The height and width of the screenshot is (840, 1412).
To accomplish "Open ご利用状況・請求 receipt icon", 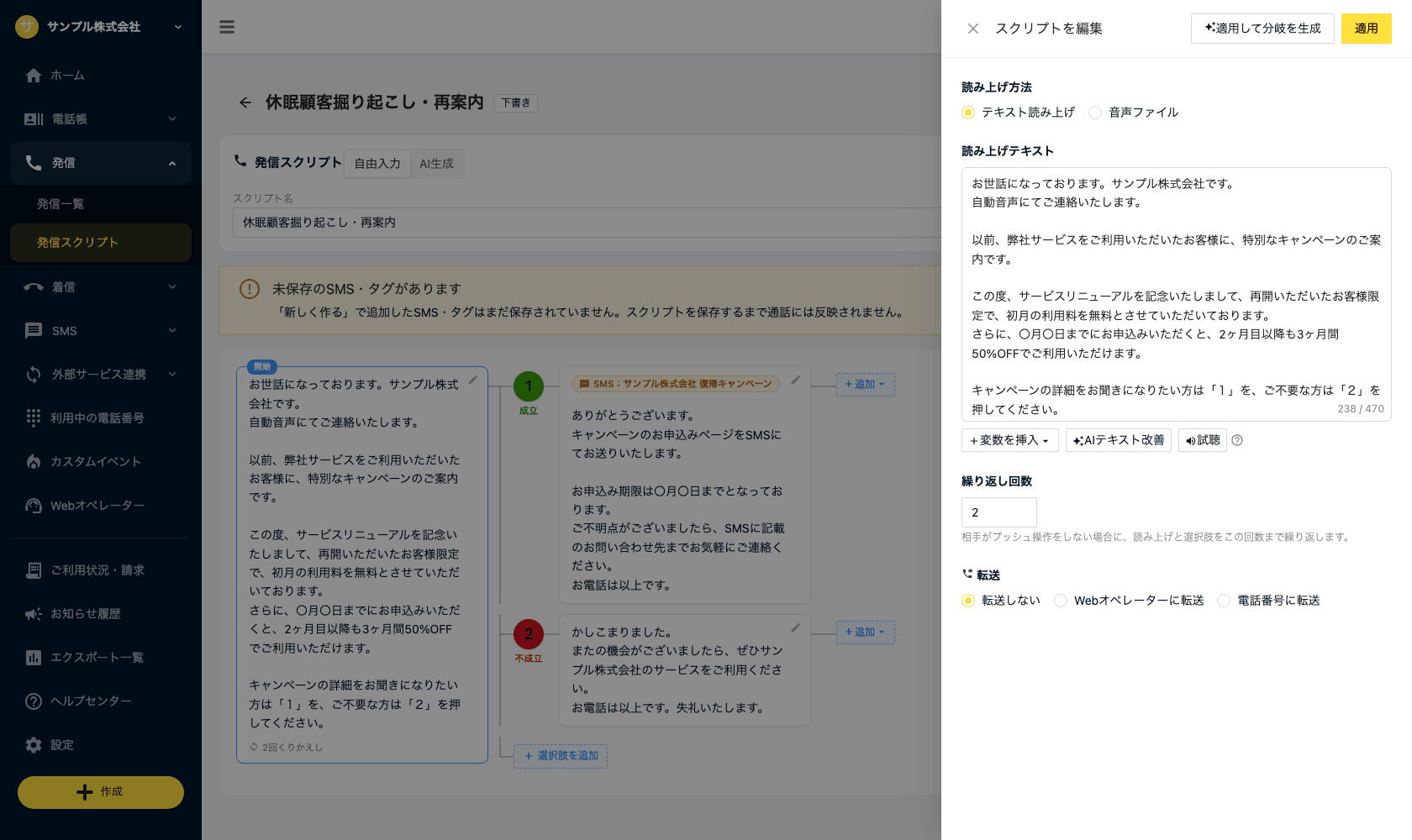I will coord(34,570).
